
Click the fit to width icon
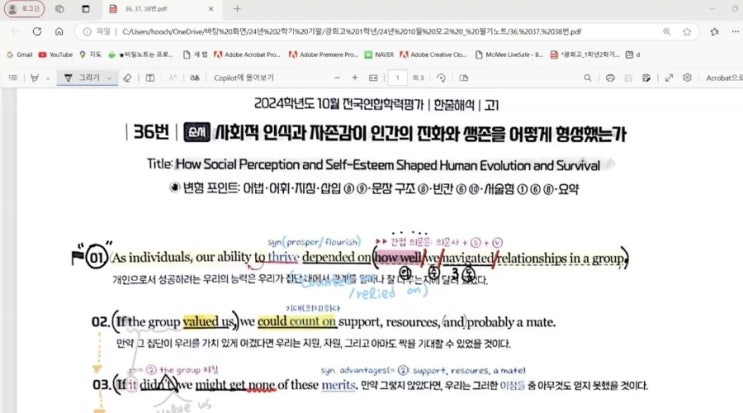click(373, 78)
